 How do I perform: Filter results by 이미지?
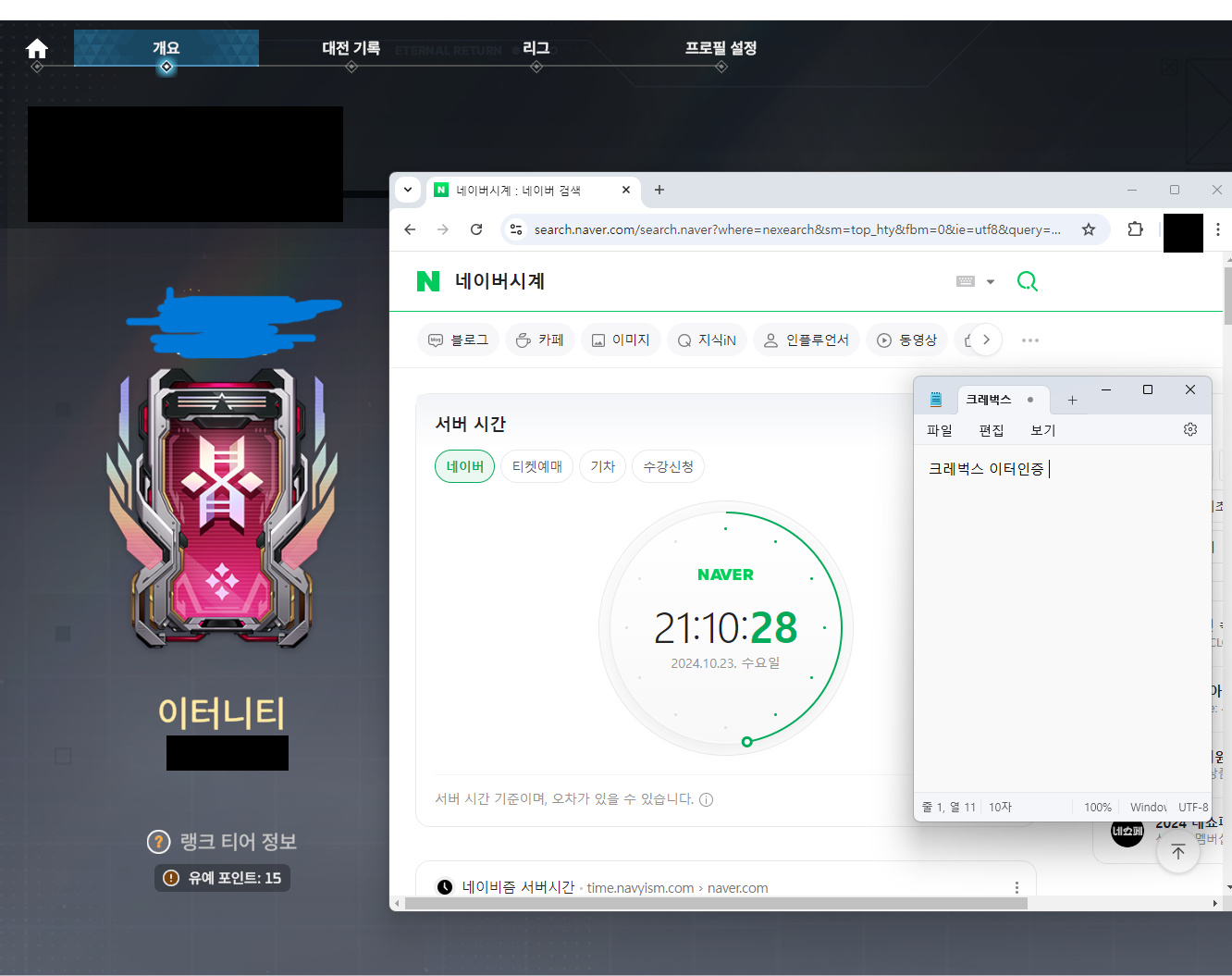click(621, 340)
